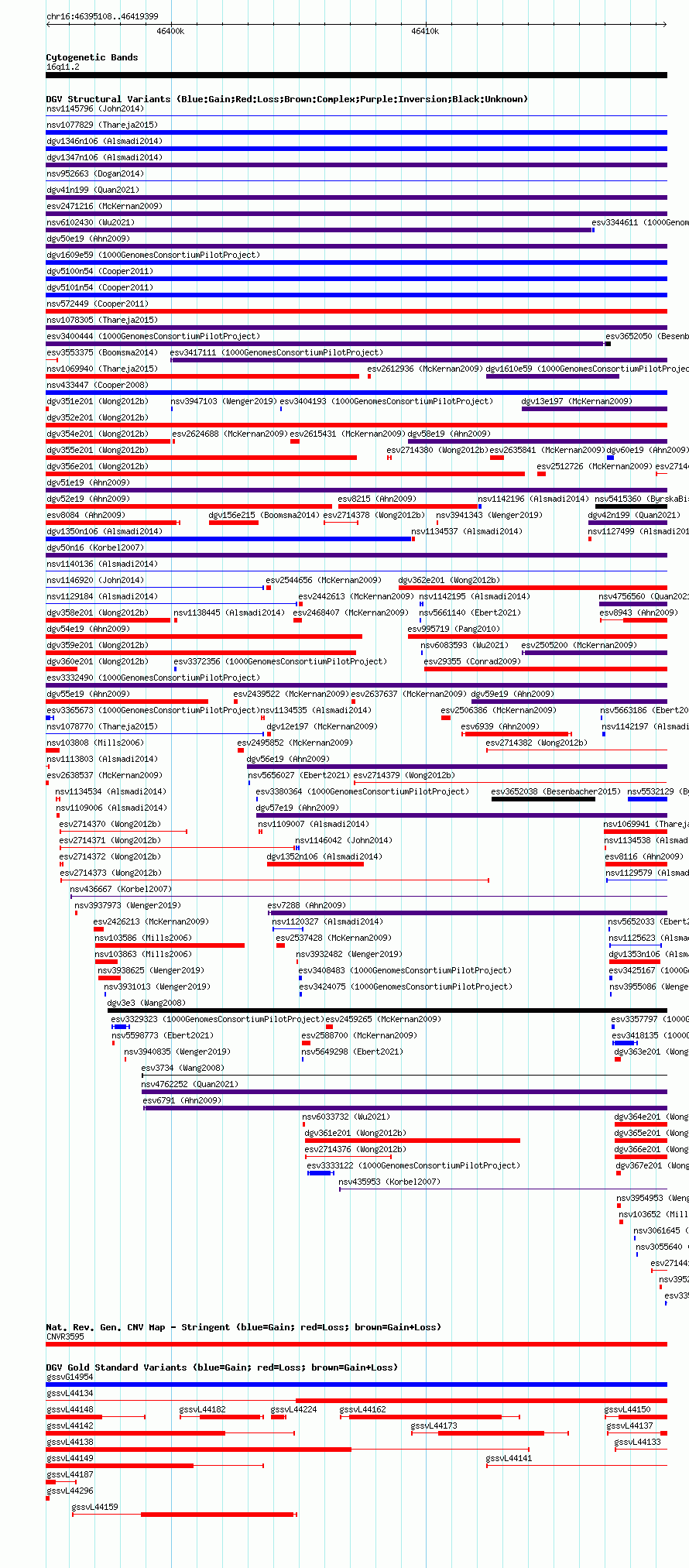Click esv3652038 (Besenbacher2015) label

click(556, 791)
